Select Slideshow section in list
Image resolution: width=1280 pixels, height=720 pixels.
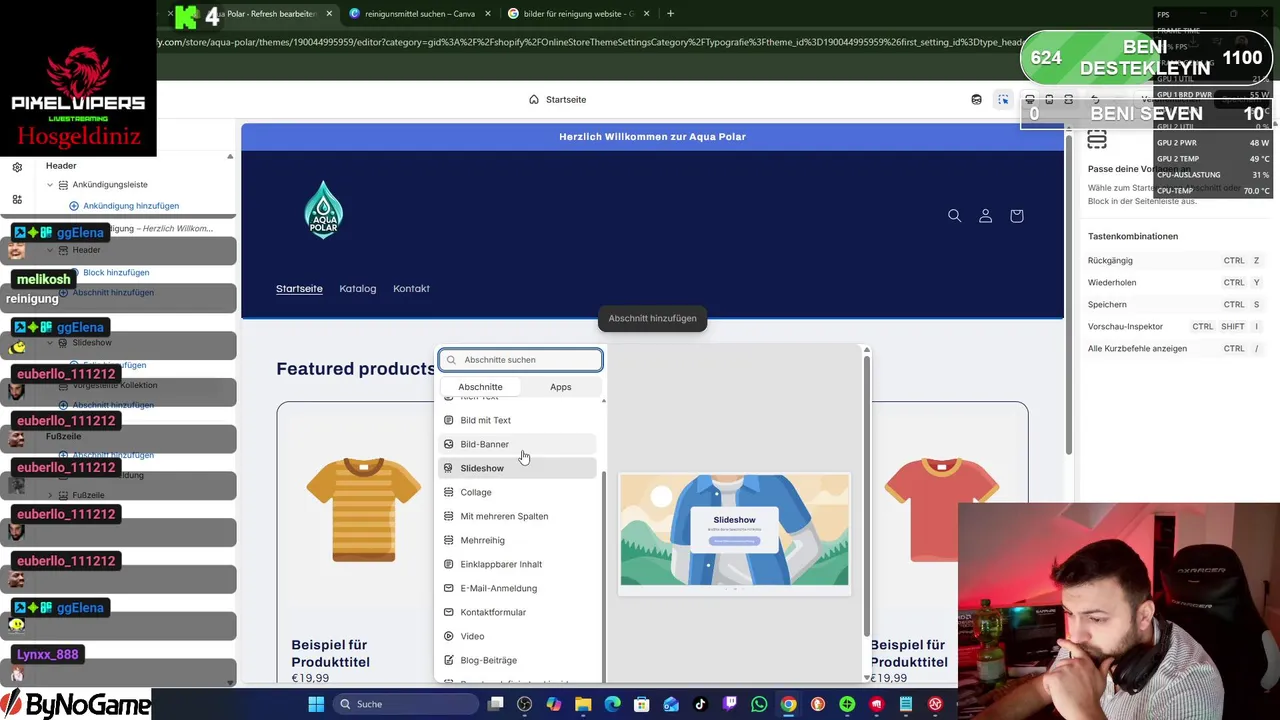coord(518,468)
